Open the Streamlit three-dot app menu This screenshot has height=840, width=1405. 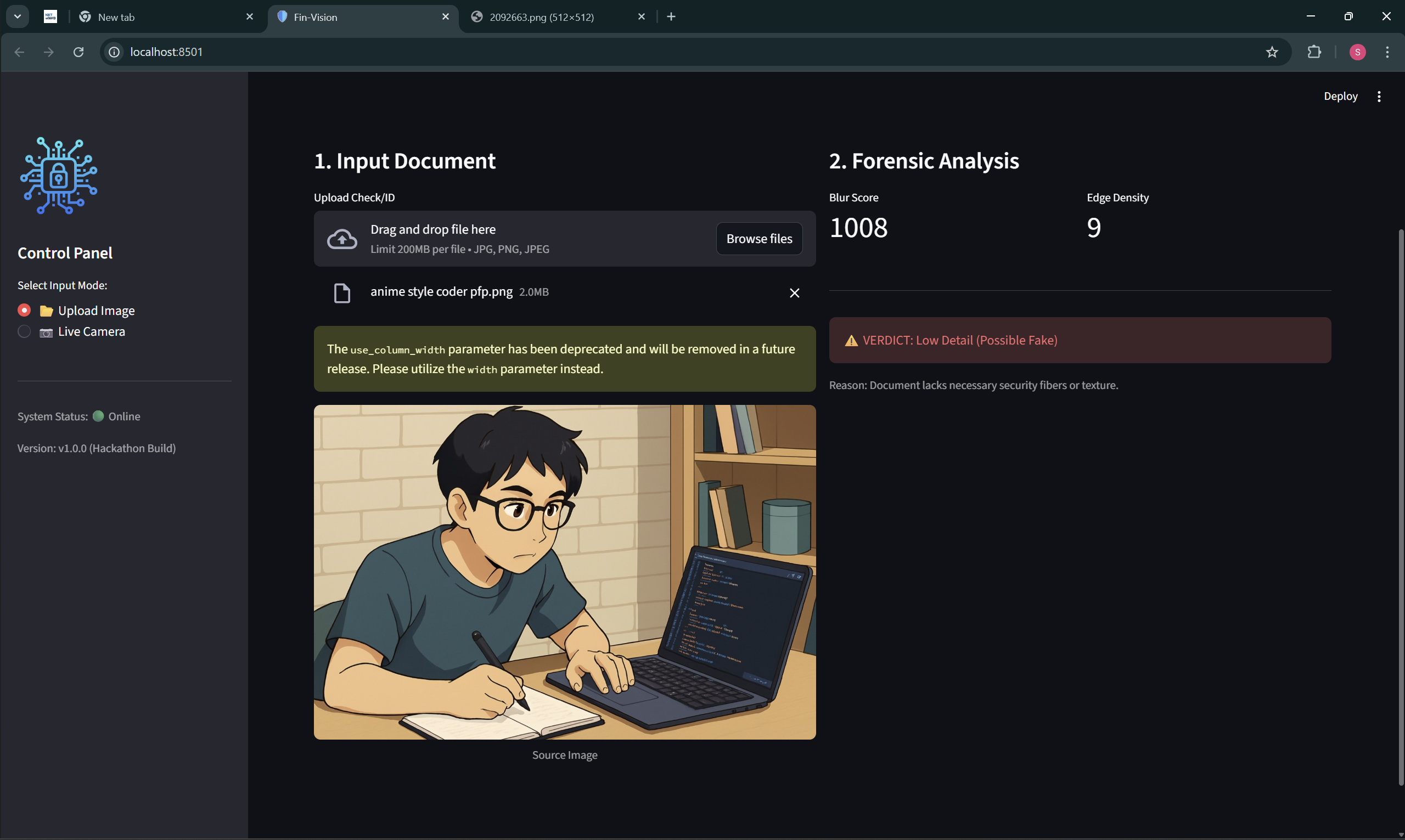click(1379, 96)
